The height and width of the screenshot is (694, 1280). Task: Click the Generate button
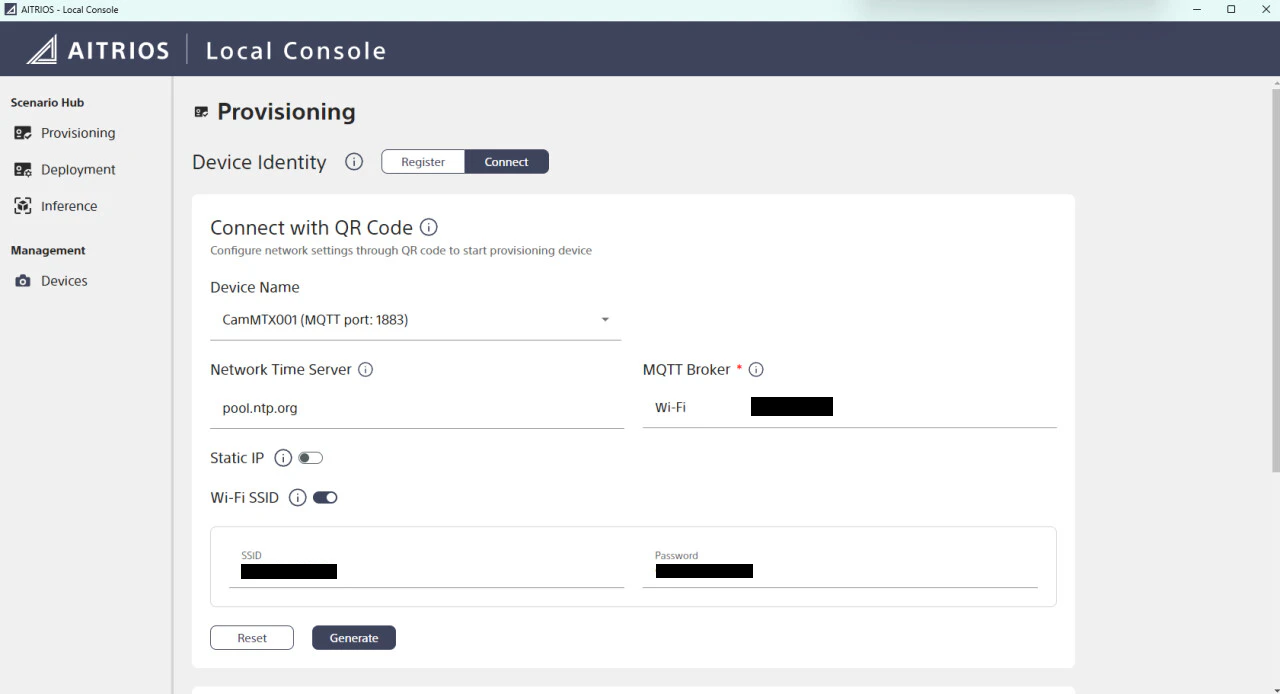(x=354, y=638)
